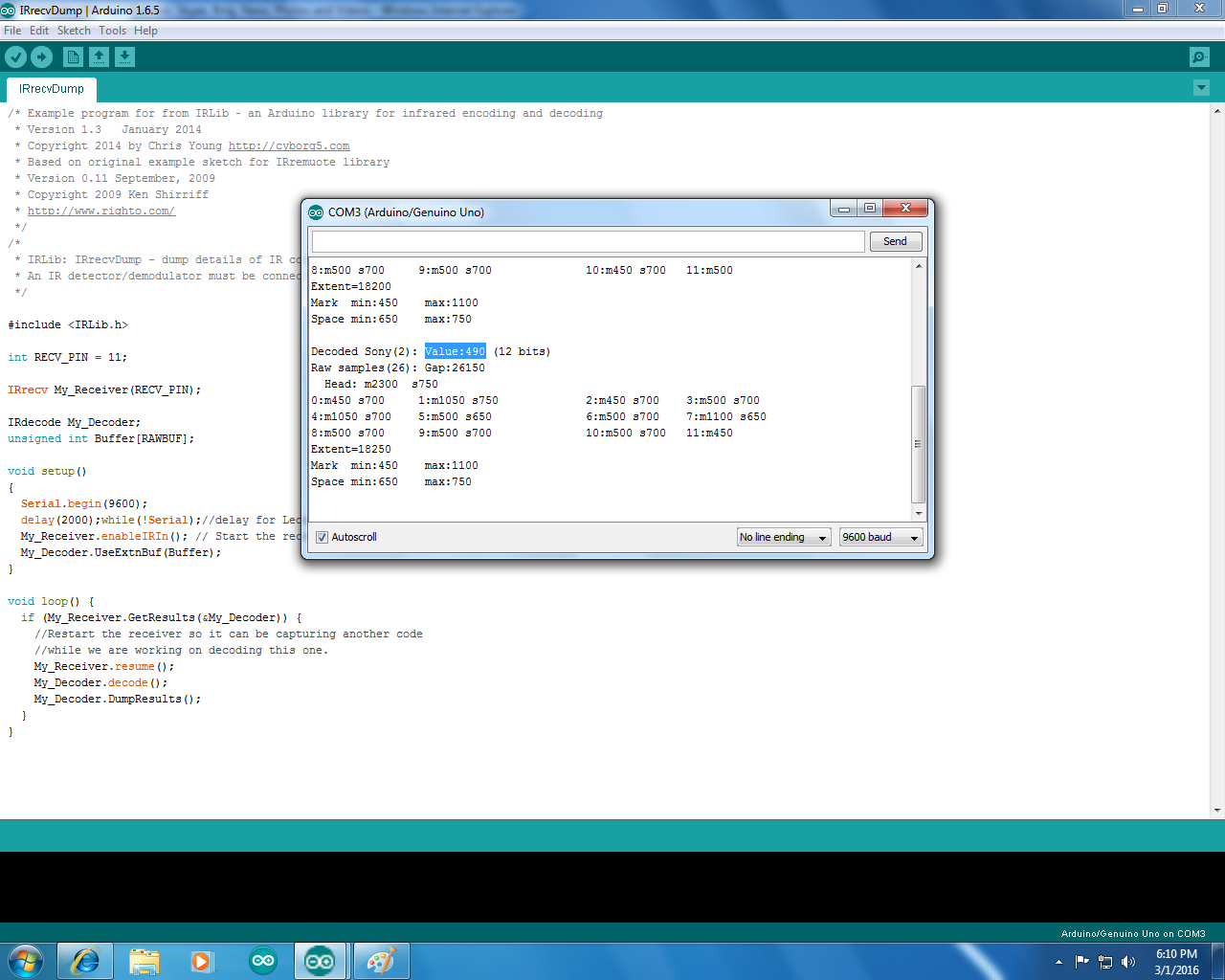Click the 'Serial.begin(9600);' line
1225x980 pixels.
click(84, 504)
